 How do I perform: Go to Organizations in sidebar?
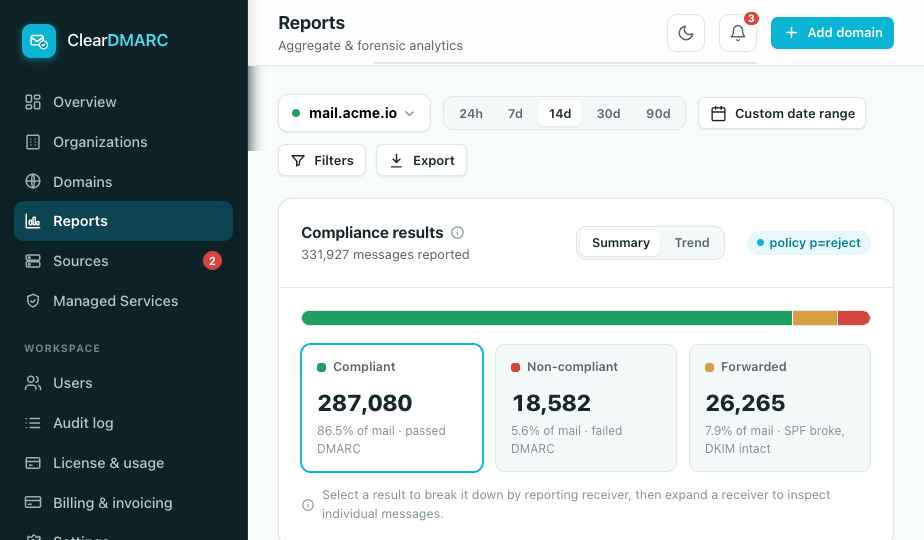[x=123, y=142]
